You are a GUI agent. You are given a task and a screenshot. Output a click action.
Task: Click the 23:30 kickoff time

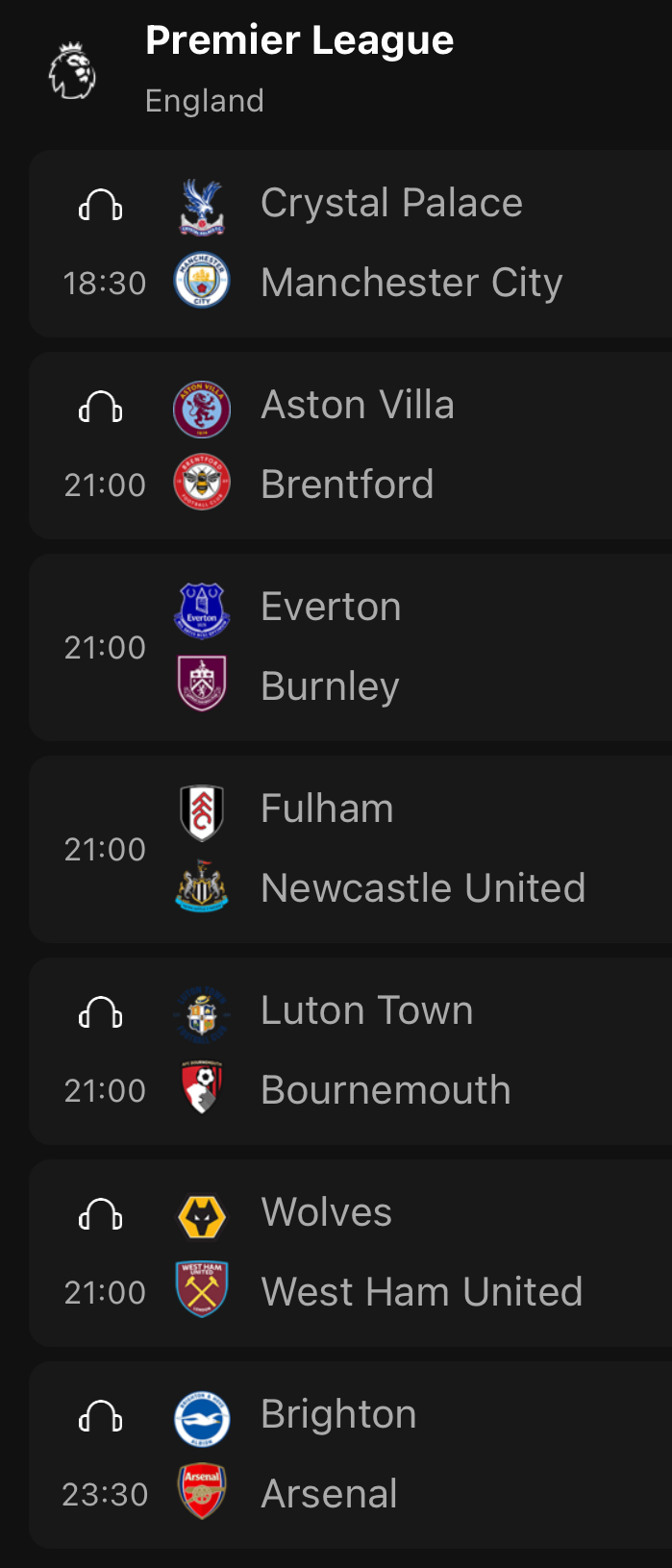(105, 1495)
